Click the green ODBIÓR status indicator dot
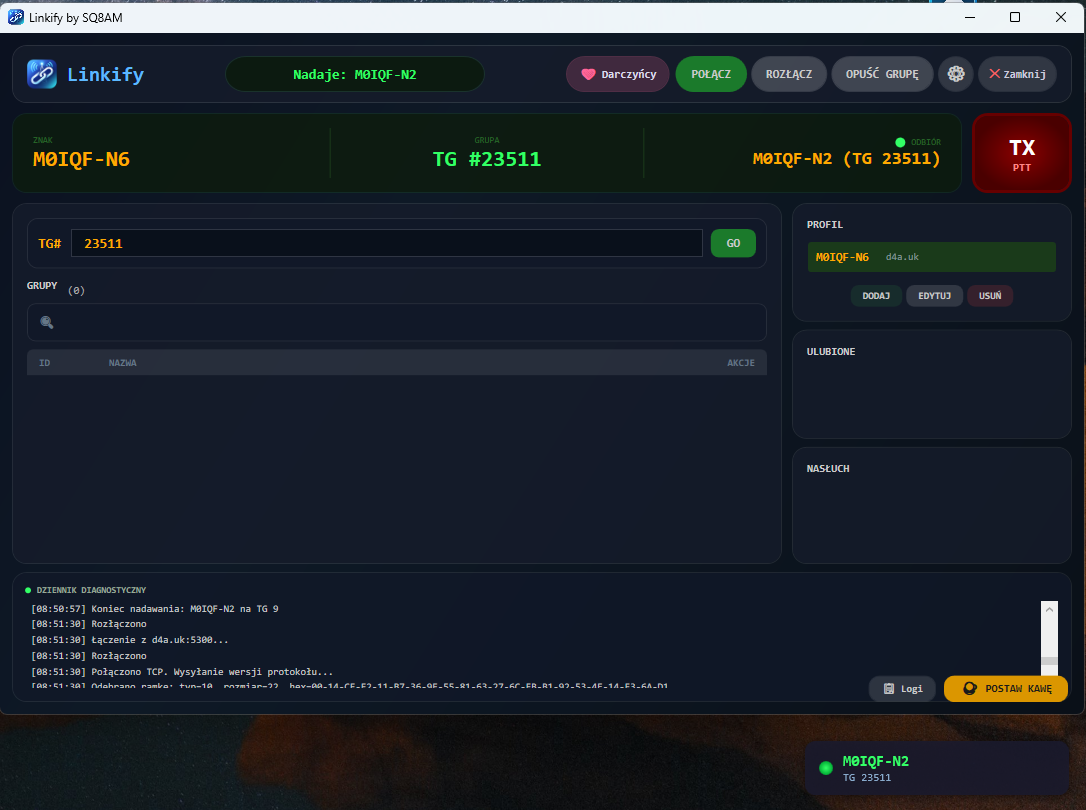This screenshot has width=1086, height=810. 900,142
